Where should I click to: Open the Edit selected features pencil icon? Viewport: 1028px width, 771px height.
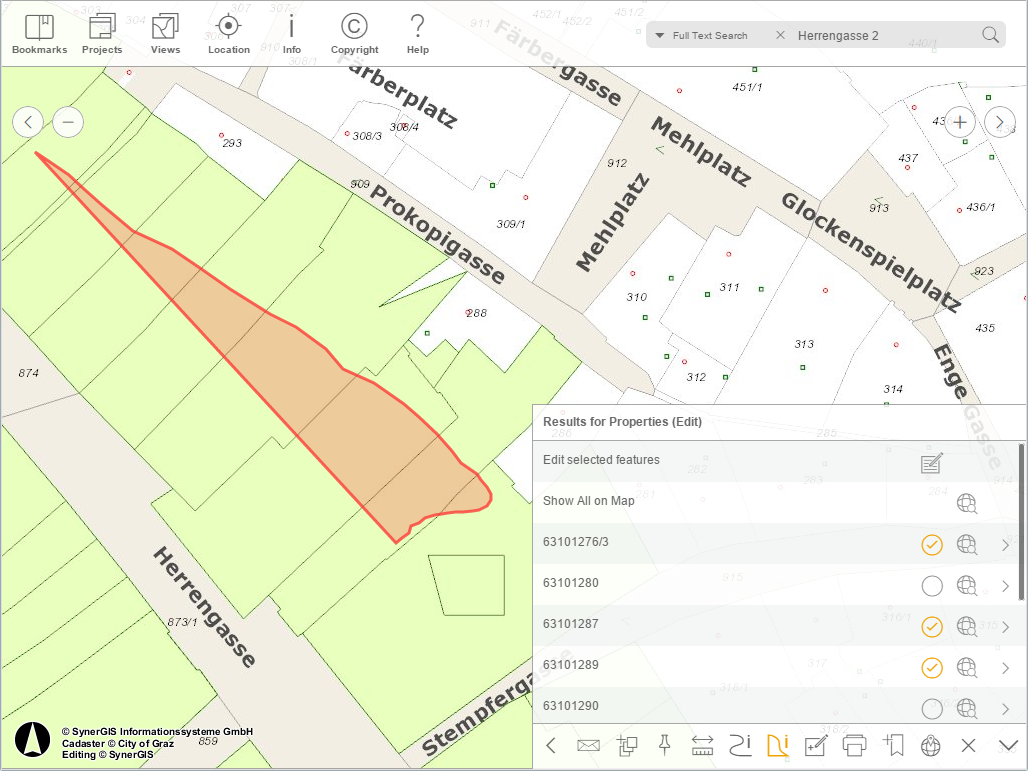[x=931, y=462]
